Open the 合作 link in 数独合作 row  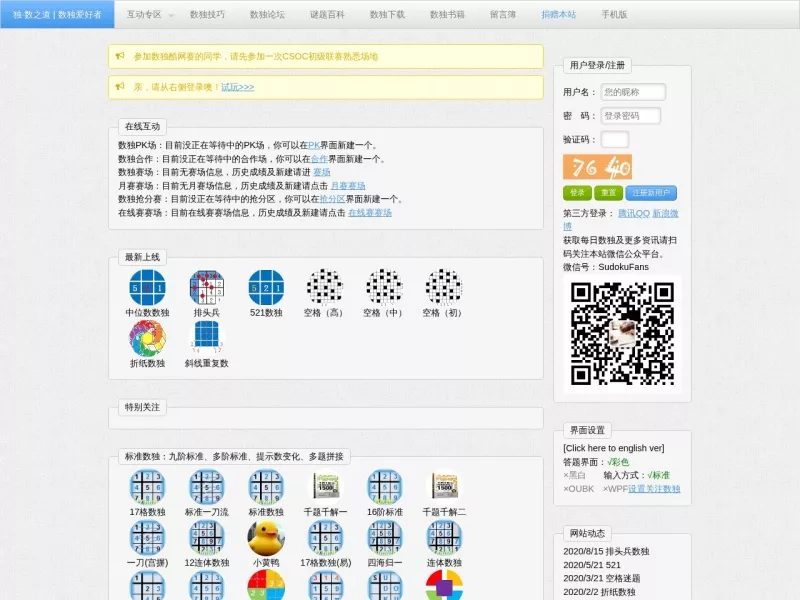click(319, 159)
